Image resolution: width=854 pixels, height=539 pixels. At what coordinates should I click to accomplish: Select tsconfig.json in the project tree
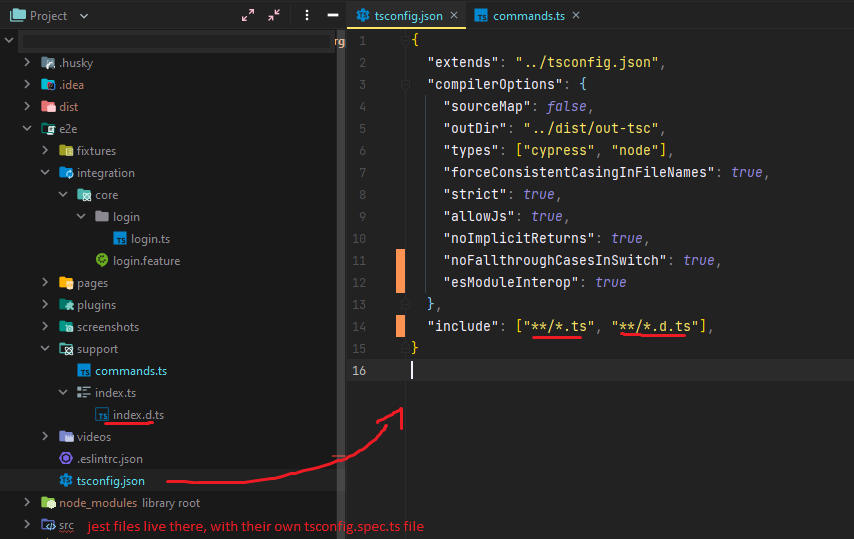(x=111, y=481)
